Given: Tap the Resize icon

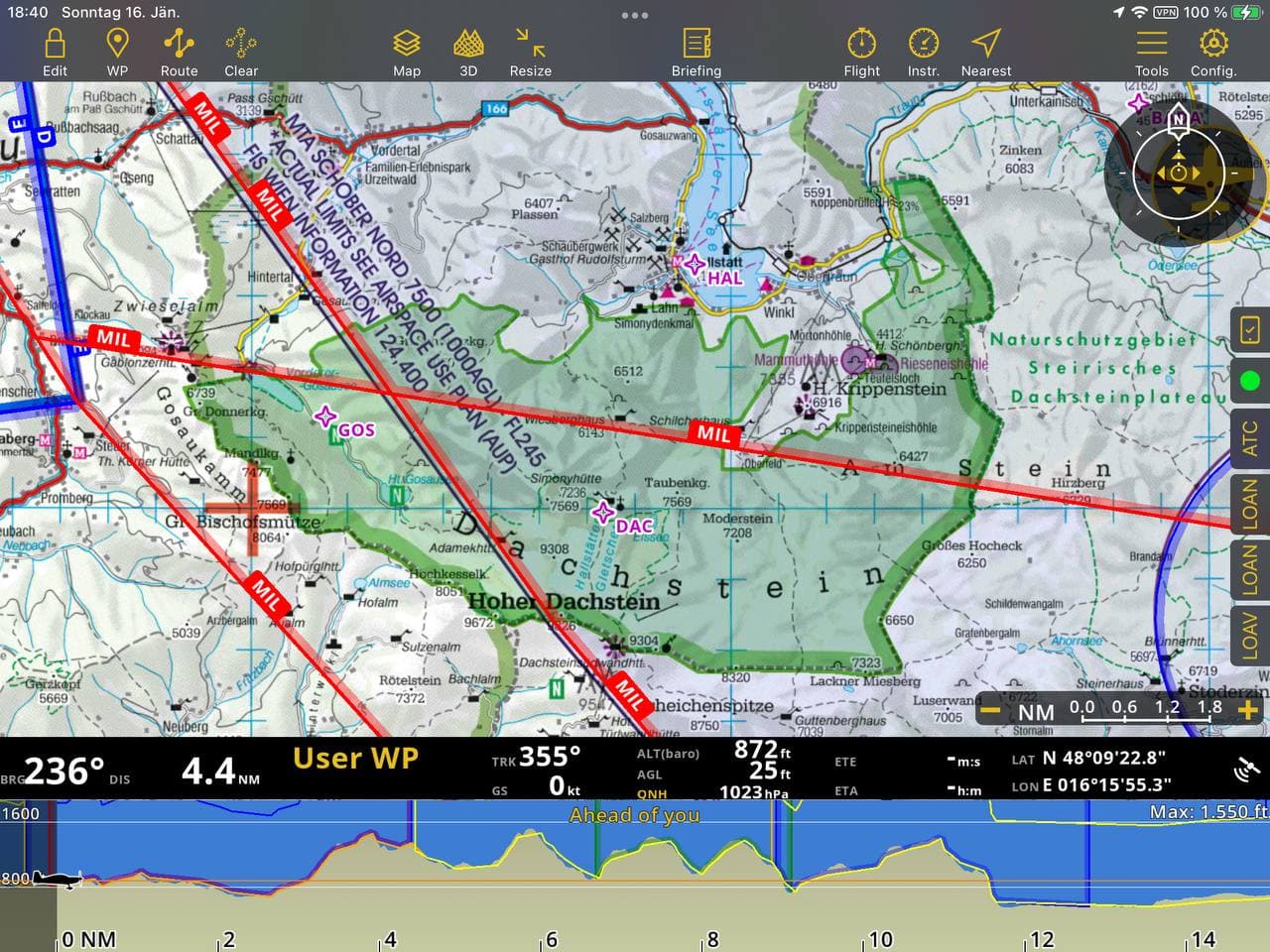Looking at the screenshot, I should click(531, 52).
